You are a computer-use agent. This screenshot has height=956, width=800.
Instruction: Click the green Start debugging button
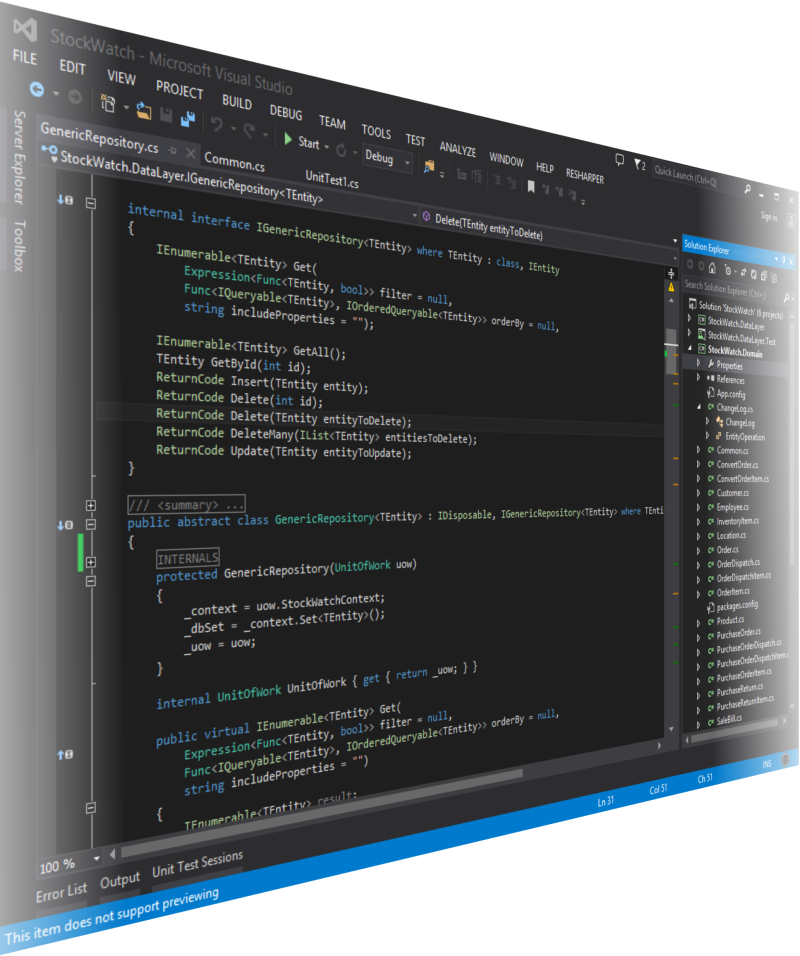click(288, 139)
